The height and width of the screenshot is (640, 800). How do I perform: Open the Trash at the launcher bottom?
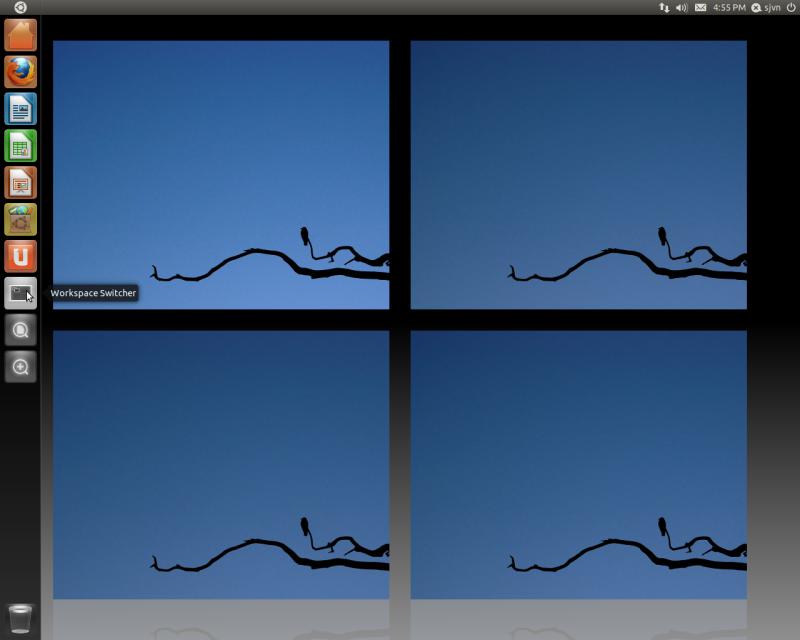click(x=18, y=616)
